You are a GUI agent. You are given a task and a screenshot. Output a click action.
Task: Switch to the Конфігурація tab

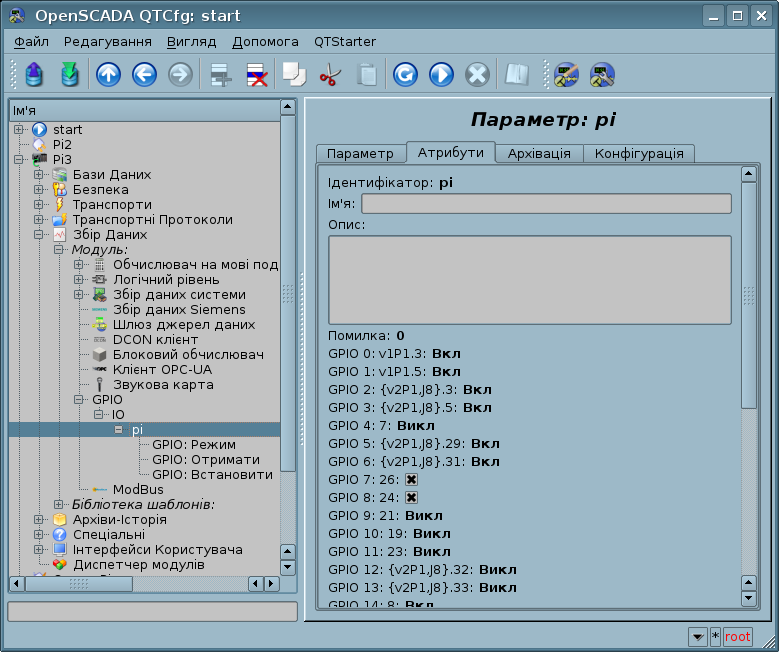639,153
